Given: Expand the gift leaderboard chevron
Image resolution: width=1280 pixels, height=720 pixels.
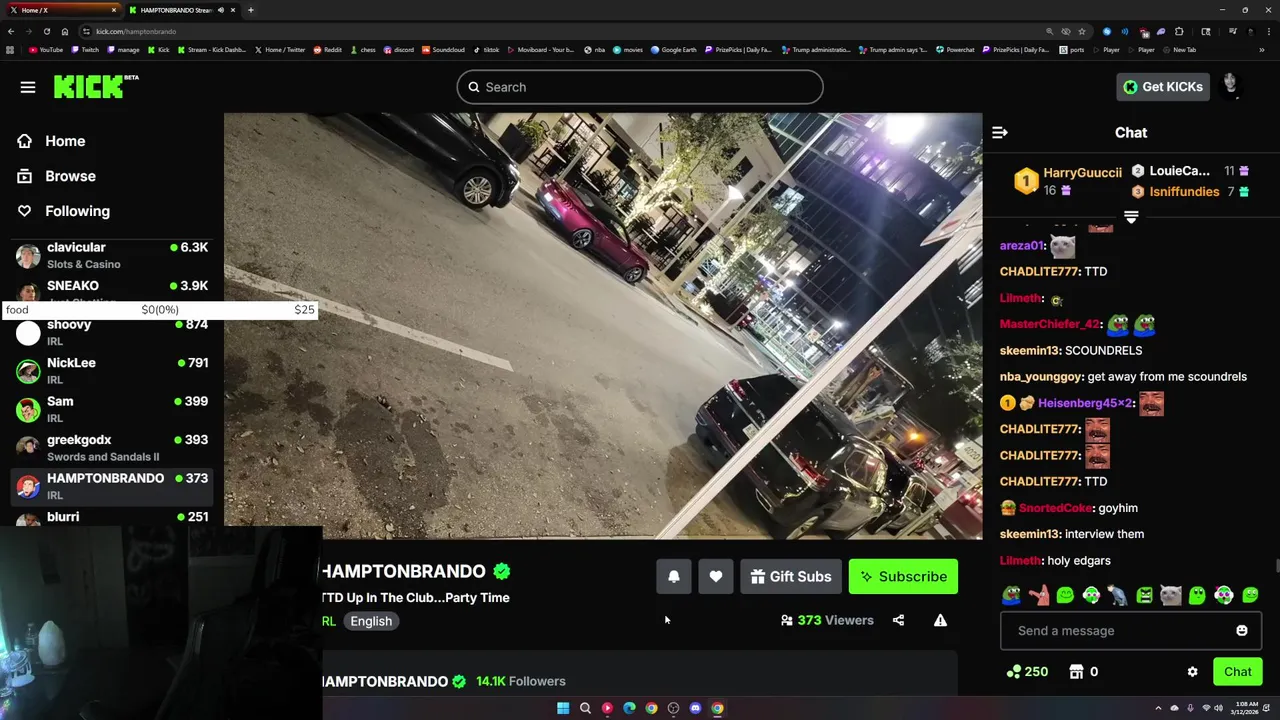Looking at the screenshot, I should pos(1131,217).
